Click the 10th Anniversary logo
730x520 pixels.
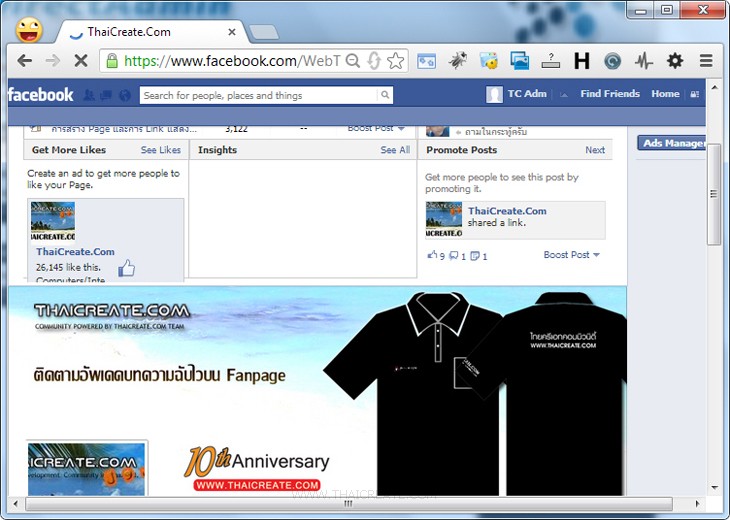pyautogui.click(x=257, y=468)
